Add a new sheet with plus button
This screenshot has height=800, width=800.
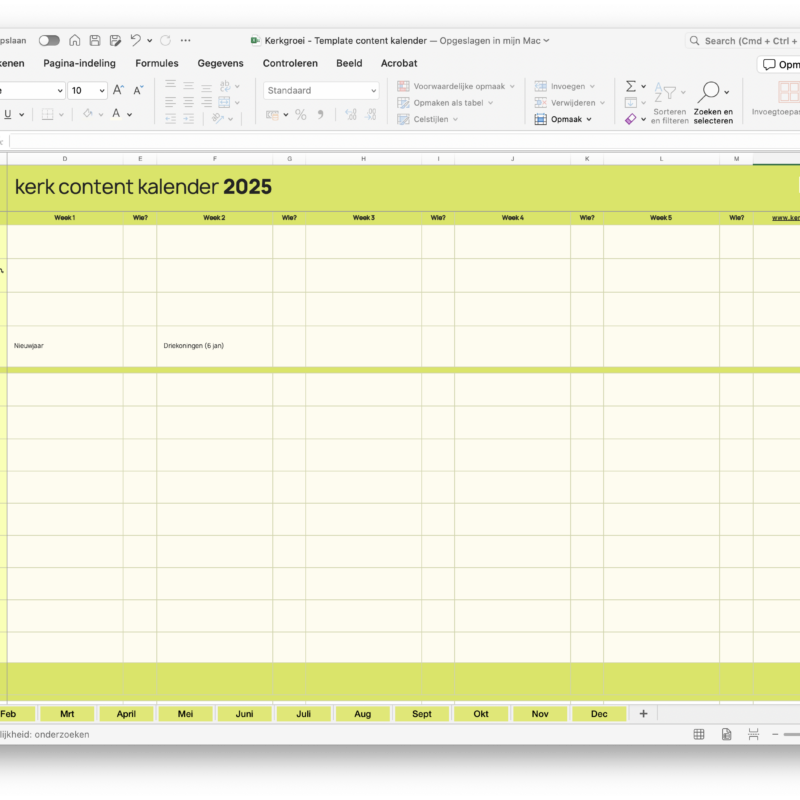[643, 714]
